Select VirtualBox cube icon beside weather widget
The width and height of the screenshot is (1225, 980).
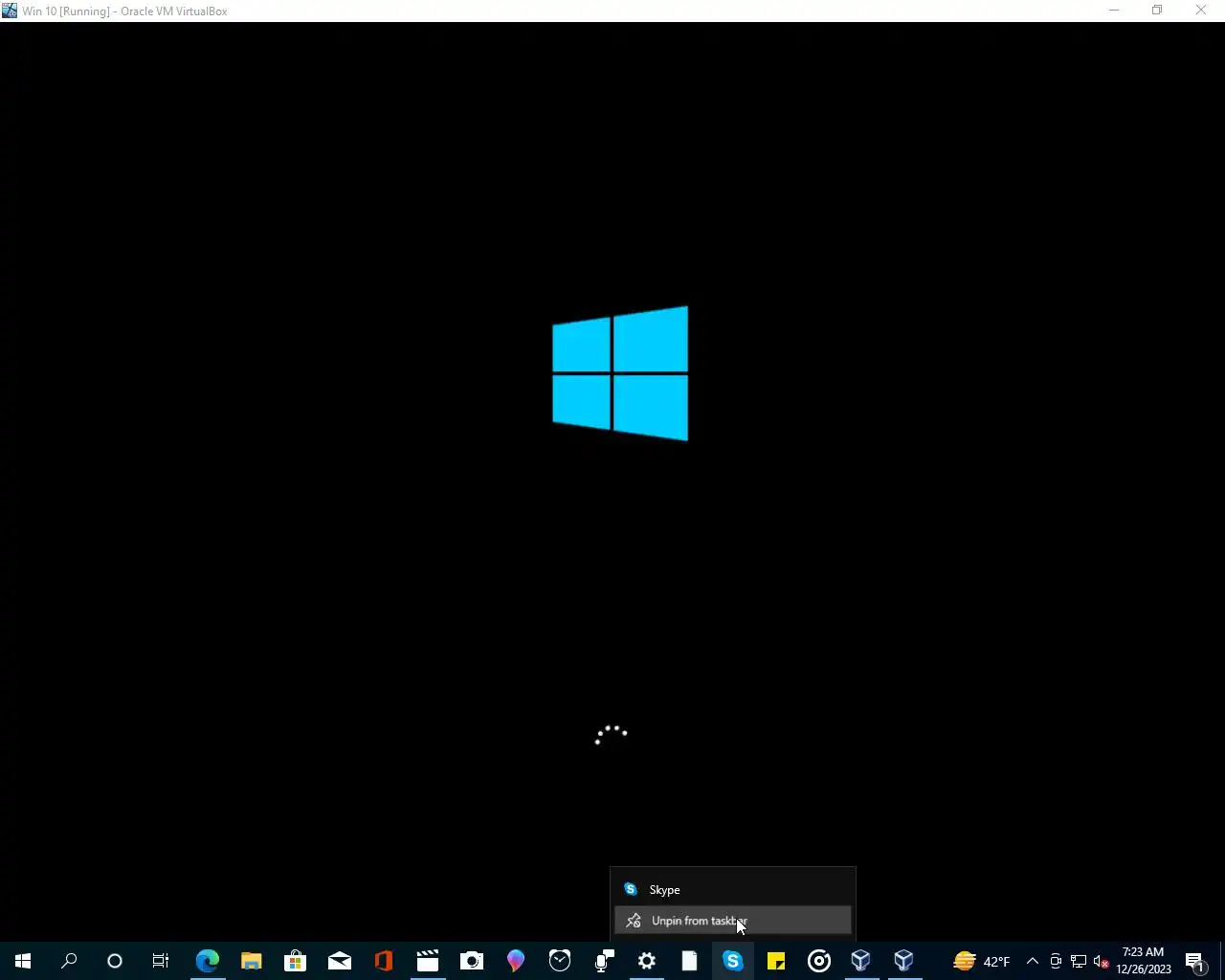pyautogui.click(x=903, y=961)
